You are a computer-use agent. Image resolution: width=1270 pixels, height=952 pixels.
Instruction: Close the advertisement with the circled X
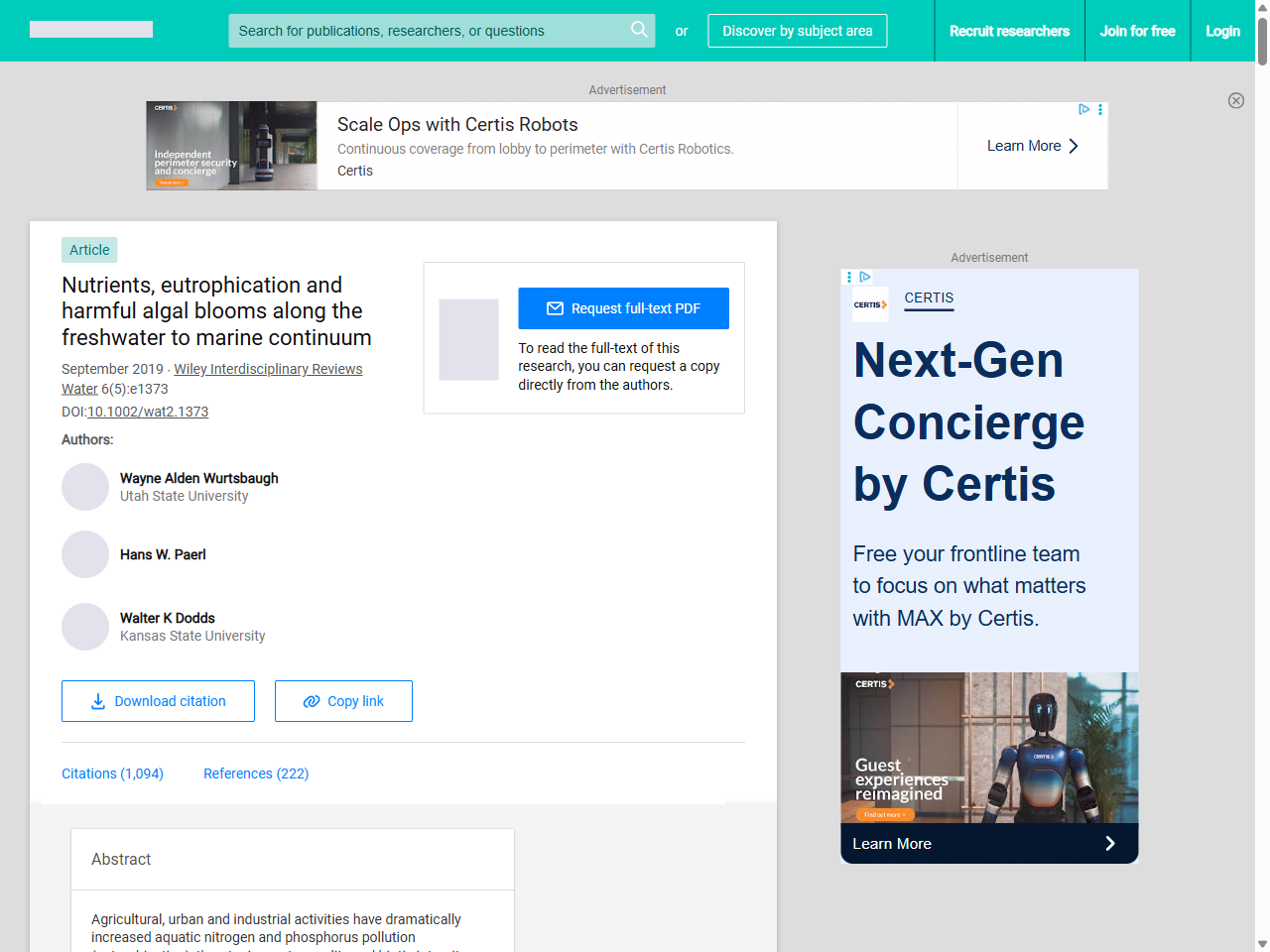coord(1235,100)
